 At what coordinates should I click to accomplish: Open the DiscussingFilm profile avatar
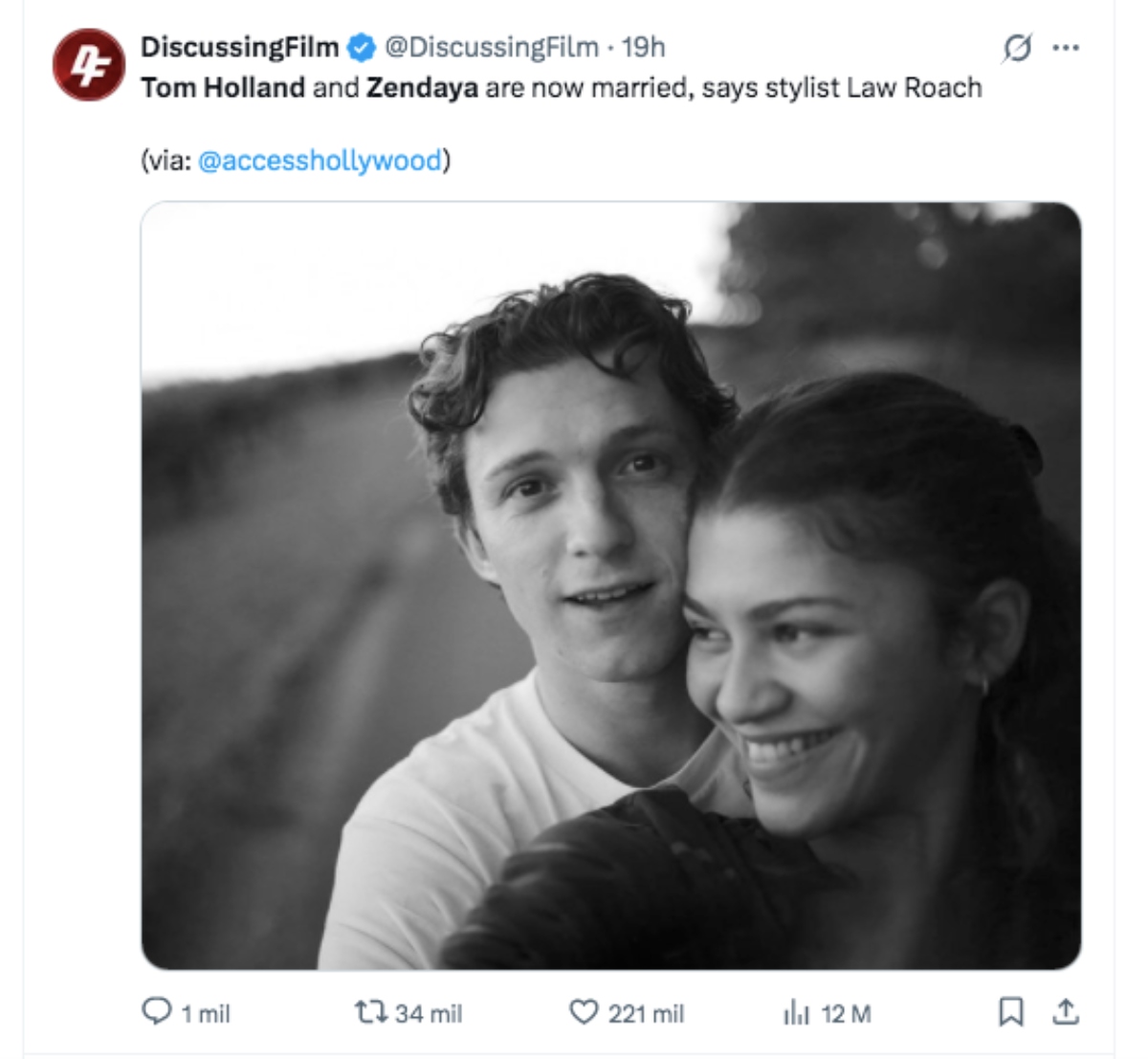point(89,60)
